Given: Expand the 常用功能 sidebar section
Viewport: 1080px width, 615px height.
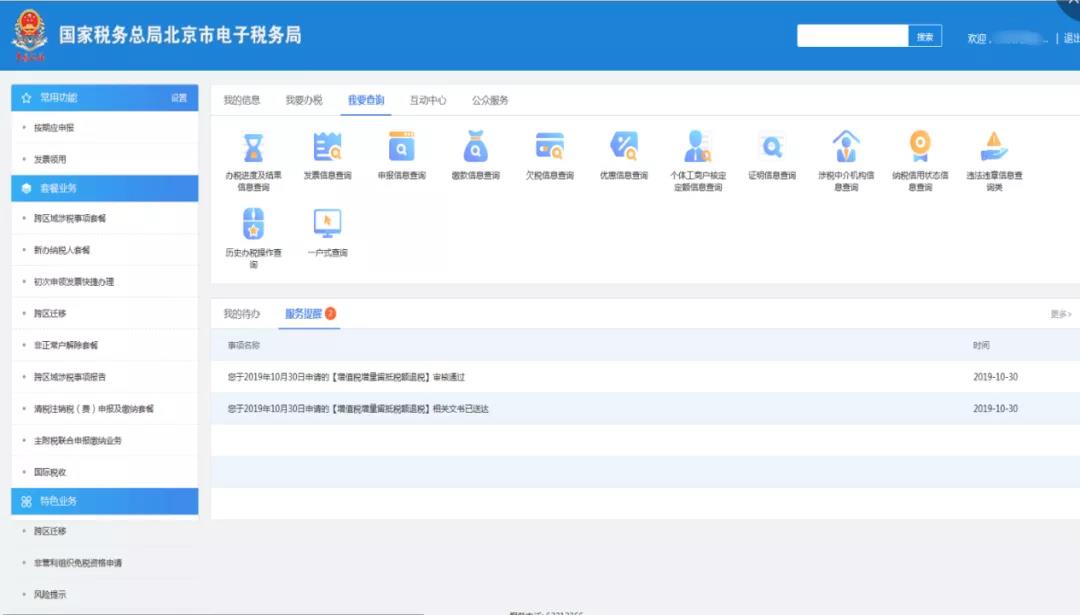Looking at the screenshot, I should tap(62, 98).
